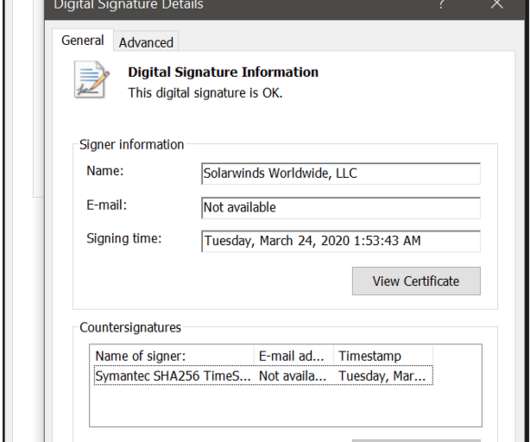Click the Name of signer column header
Viewport: 530px width, 442px height.
tap(172, 356)
